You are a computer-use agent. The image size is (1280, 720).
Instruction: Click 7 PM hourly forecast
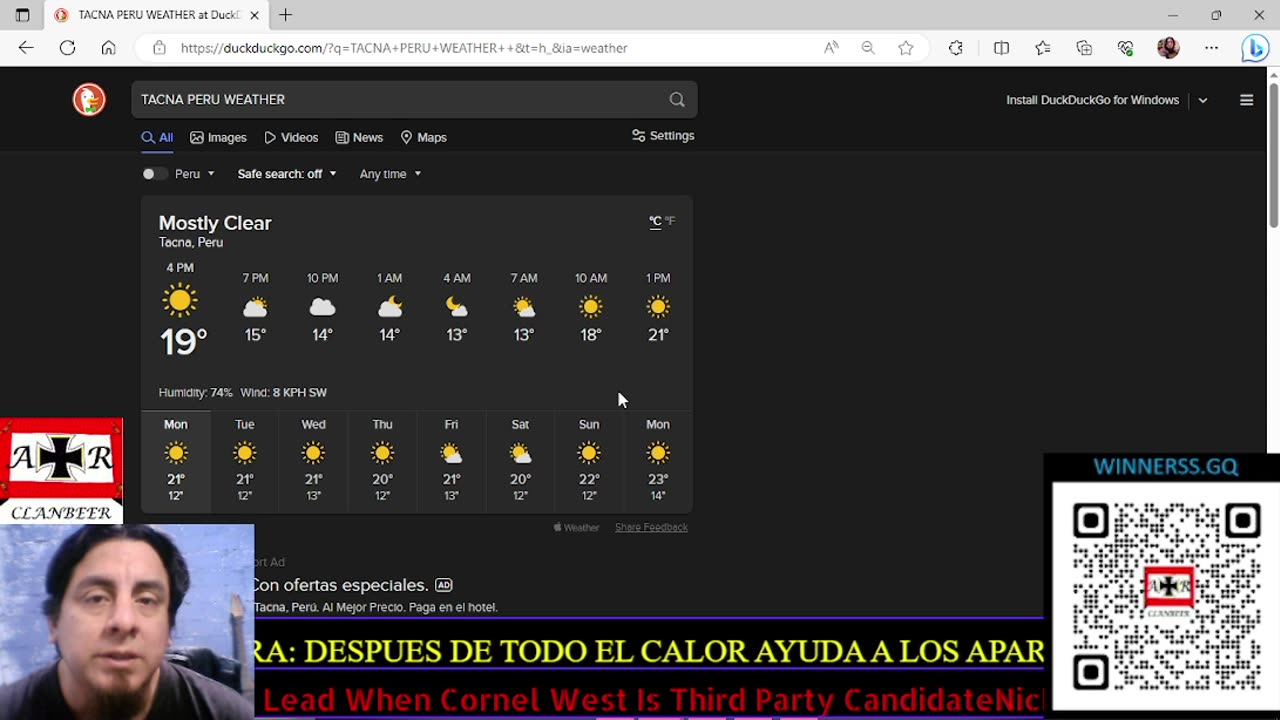(x=255, y=308)
